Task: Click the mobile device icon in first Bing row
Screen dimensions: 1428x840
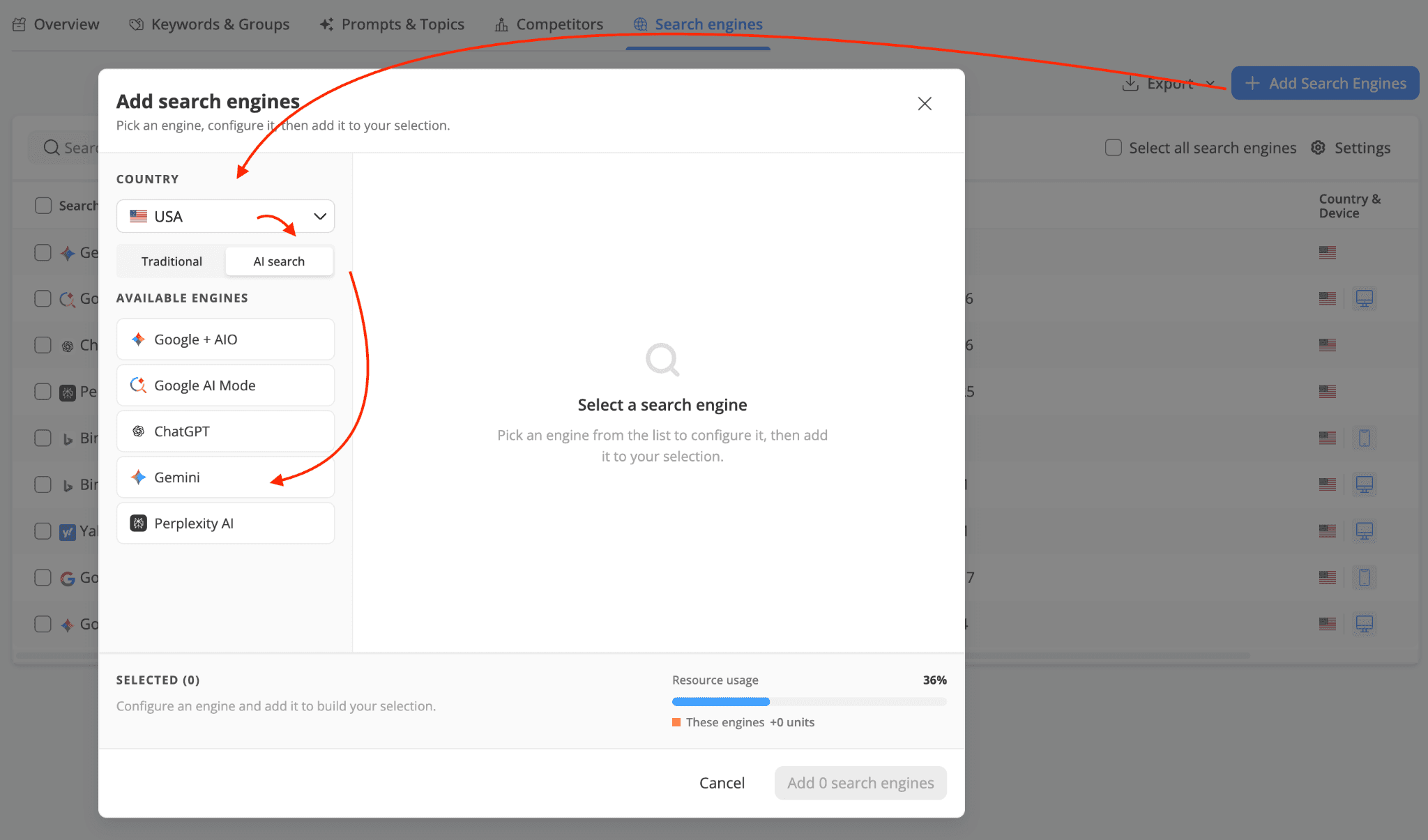Action: [1365, 438]
